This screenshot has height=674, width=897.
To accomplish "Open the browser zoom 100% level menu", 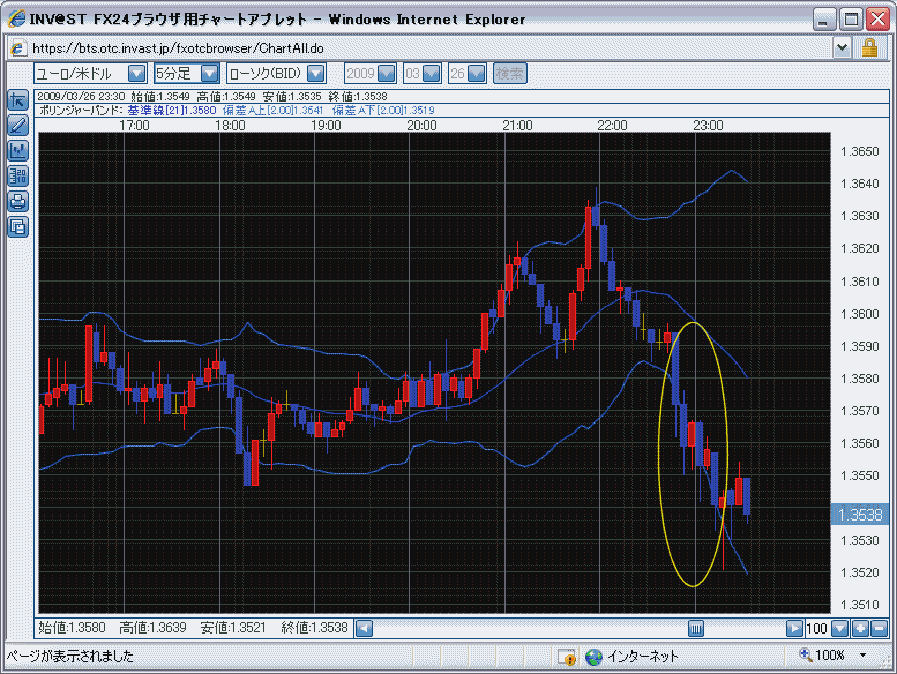I will [x=863, y=656].
